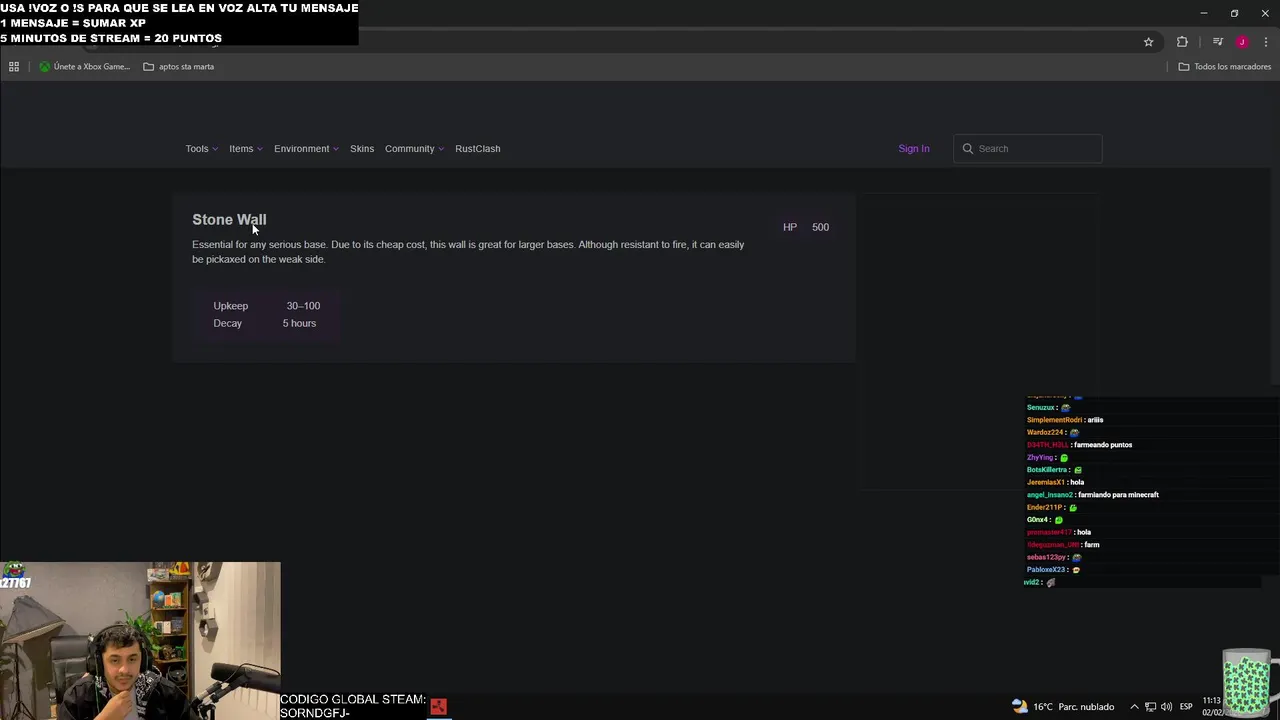Click the search magnifier icon
The image size is (1280, 720).
pyautogui.click(x=967, y=149)
